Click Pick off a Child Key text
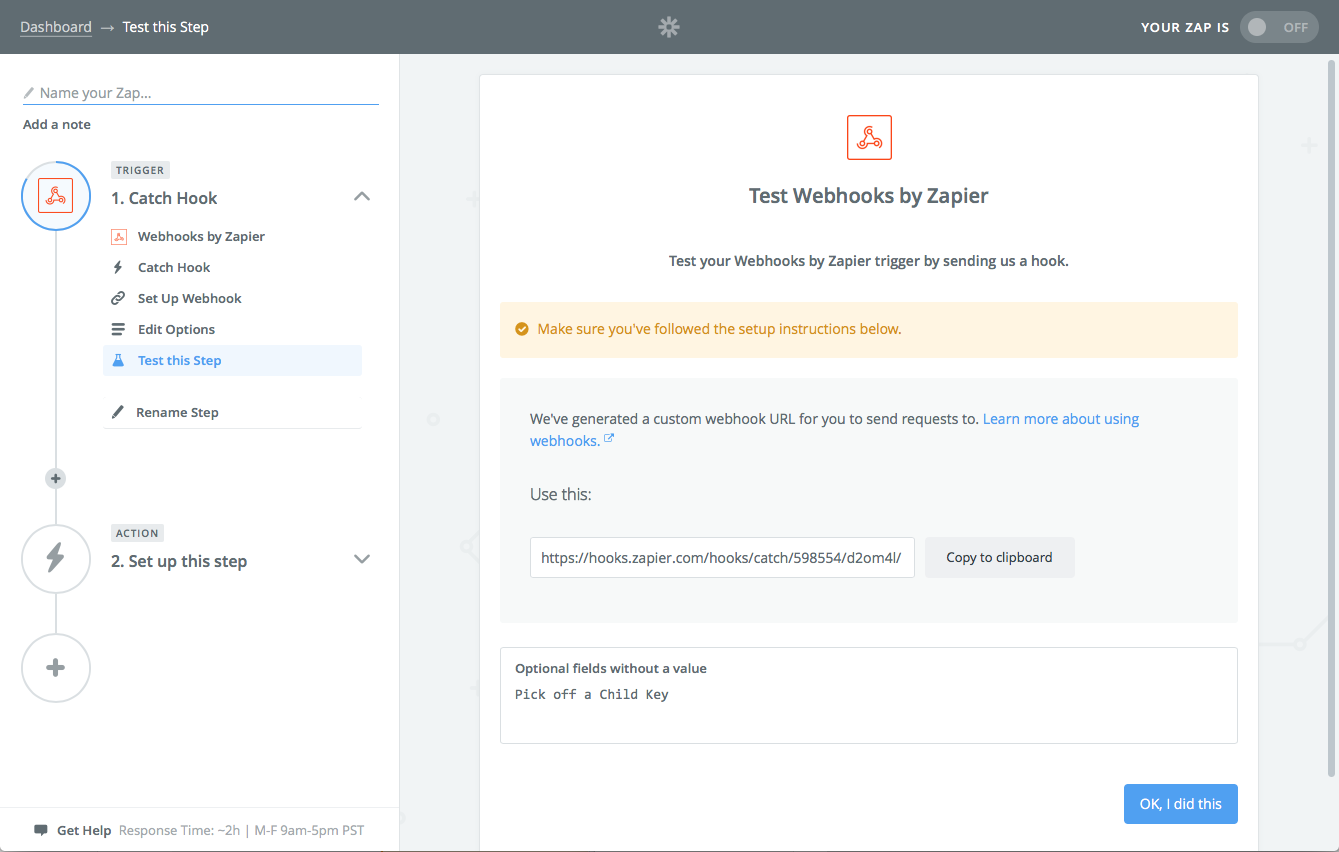Image resolution: width=1339 pixels, height=852 pixels. click(592, 694)
